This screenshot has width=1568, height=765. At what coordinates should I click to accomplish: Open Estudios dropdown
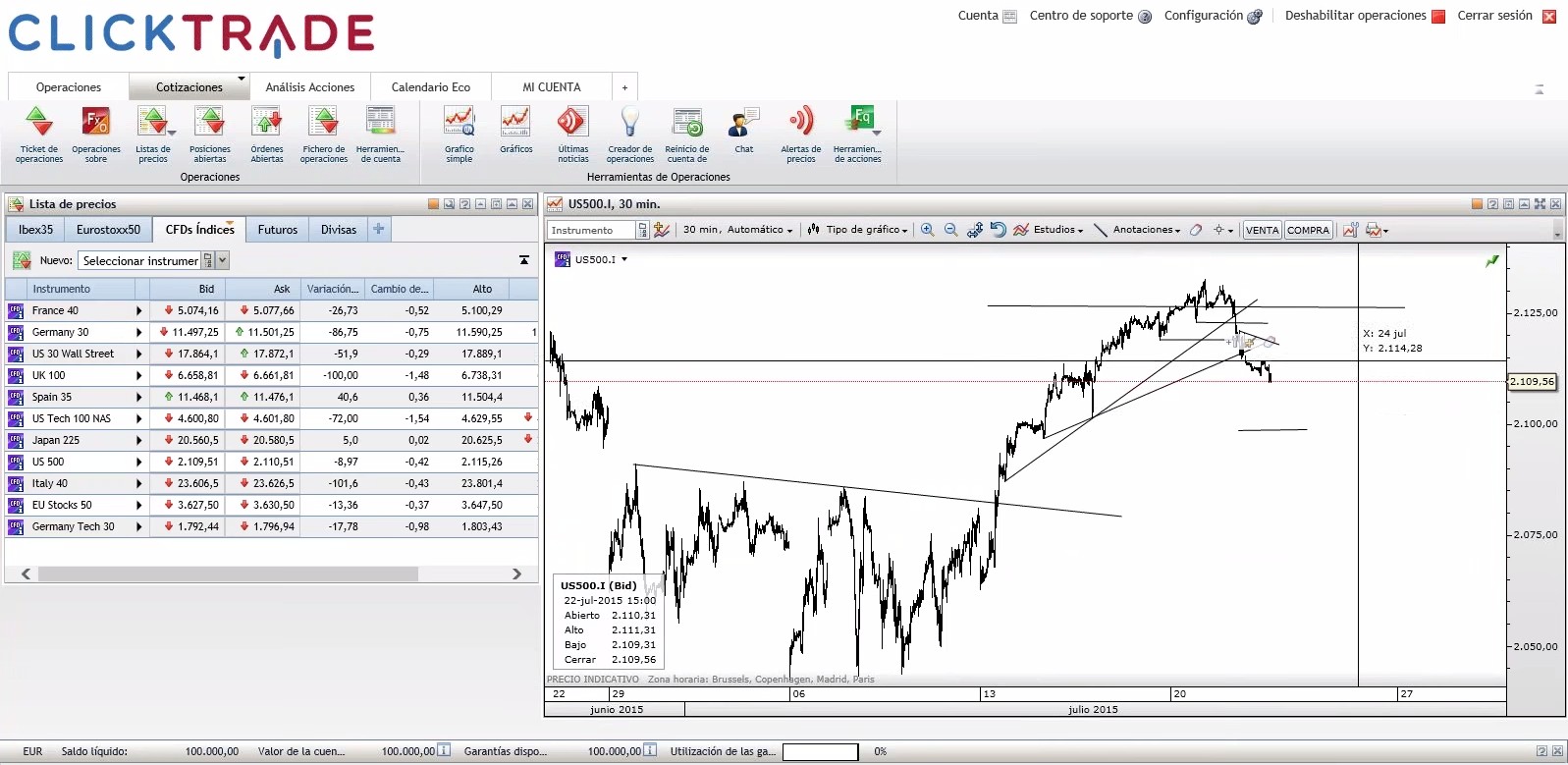(x=1049, y=230)
